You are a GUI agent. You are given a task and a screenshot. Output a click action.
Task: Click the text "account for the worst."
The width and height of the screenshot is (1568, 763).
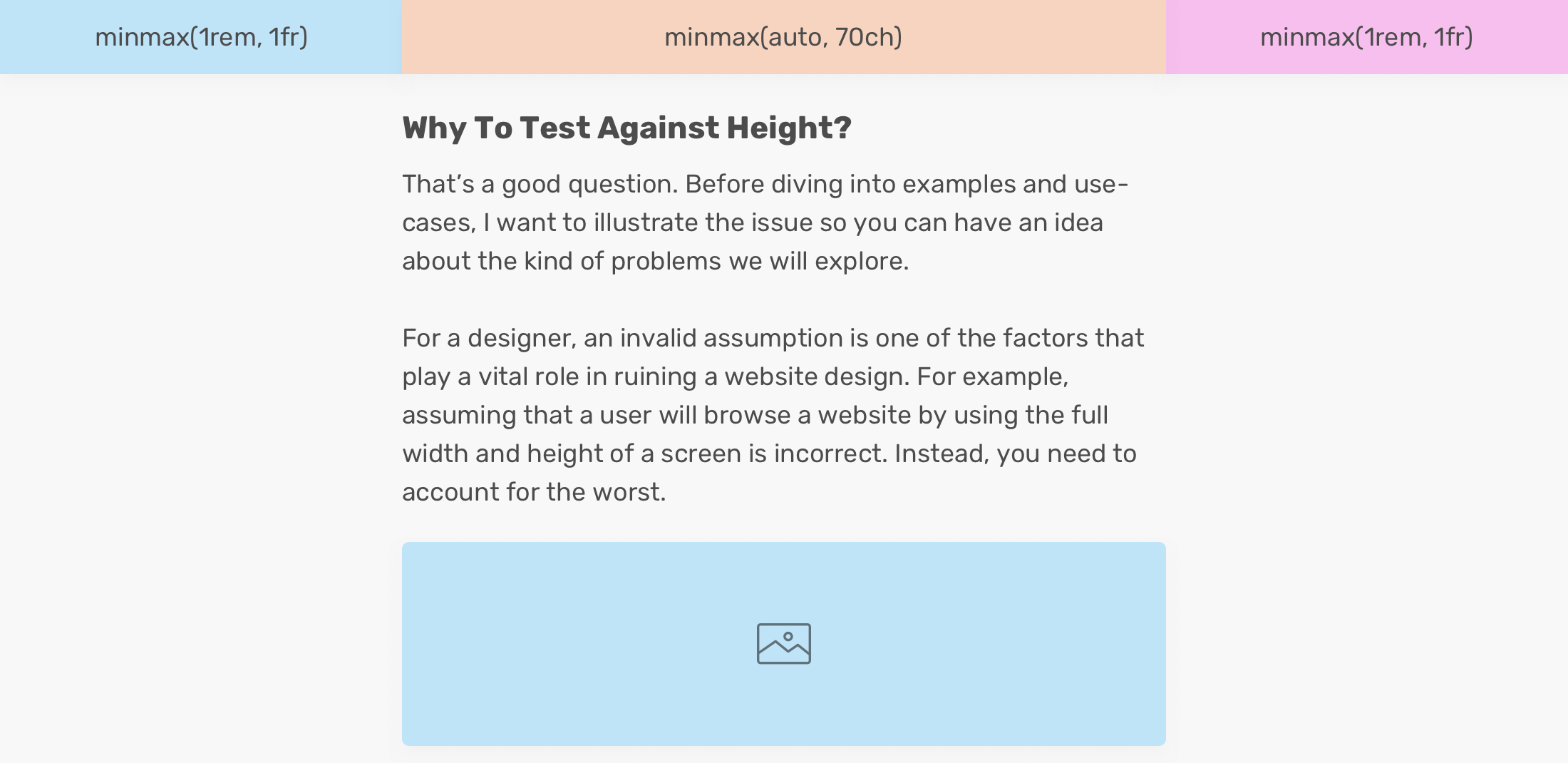click(x=534, y=492)
